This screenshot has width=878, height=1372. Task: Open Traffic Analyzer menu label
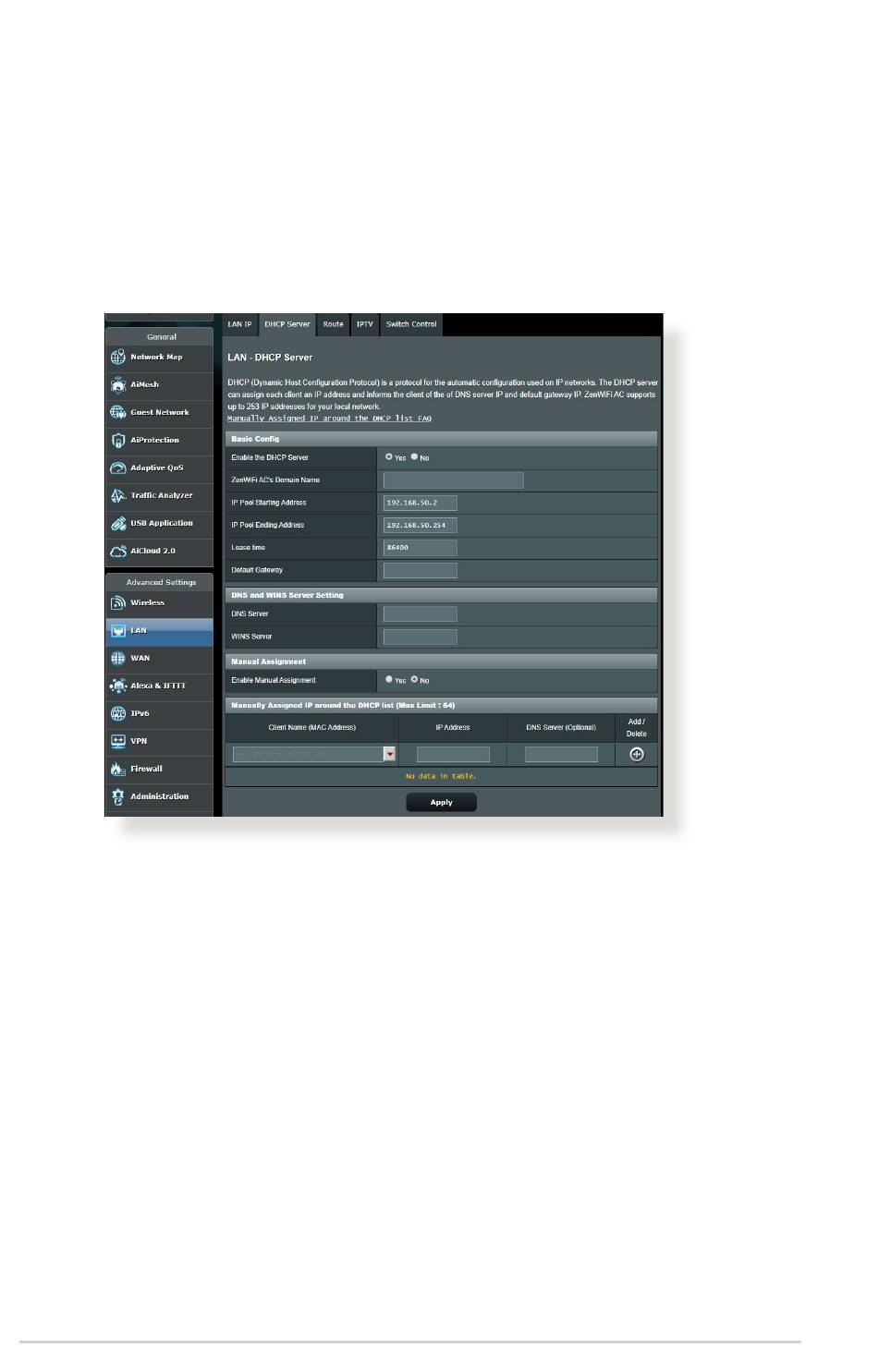point(162,495)
